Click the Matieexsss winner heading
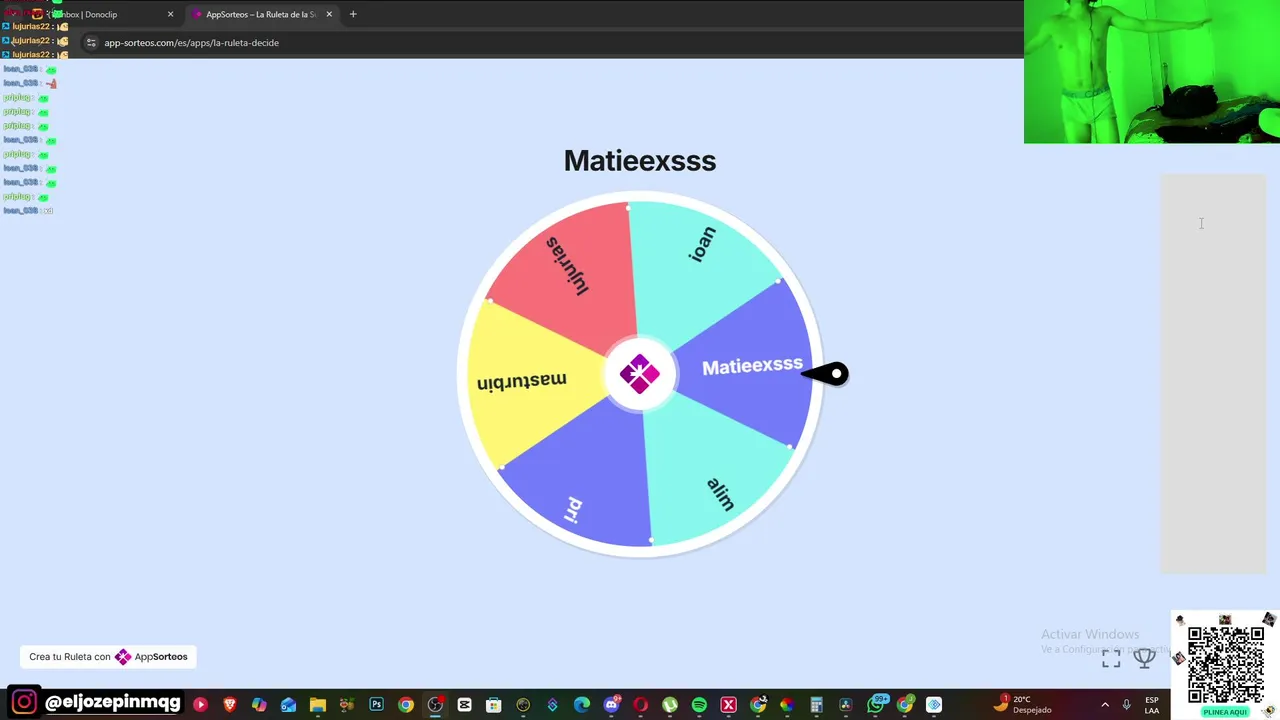Viewport: 1280px width, 720px height. click(640, 160)
